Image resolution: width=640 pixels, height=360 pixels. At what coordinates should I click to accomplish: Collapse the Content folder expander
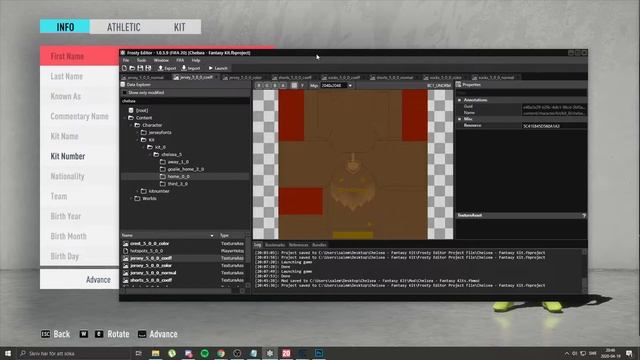(x=125, y=118)
